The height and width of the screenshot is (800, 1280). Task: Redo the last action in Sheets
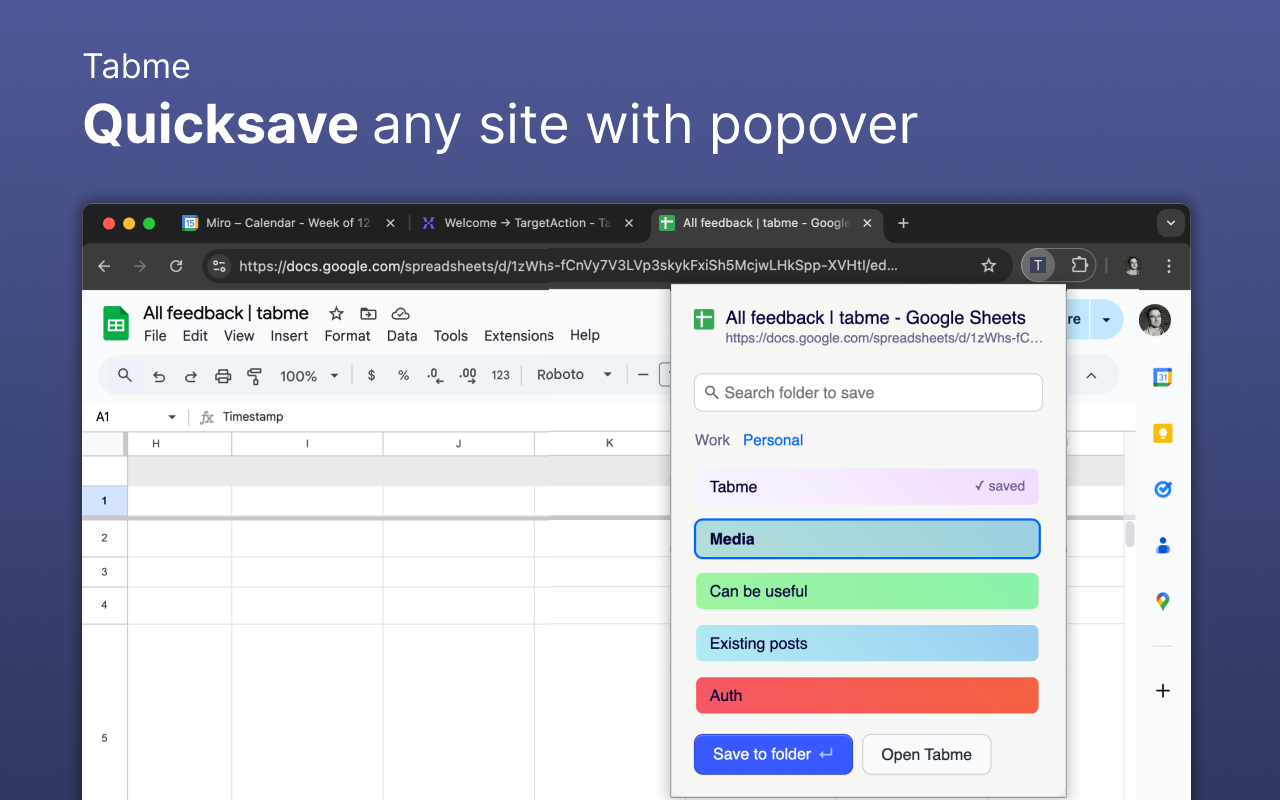[191, 376]
